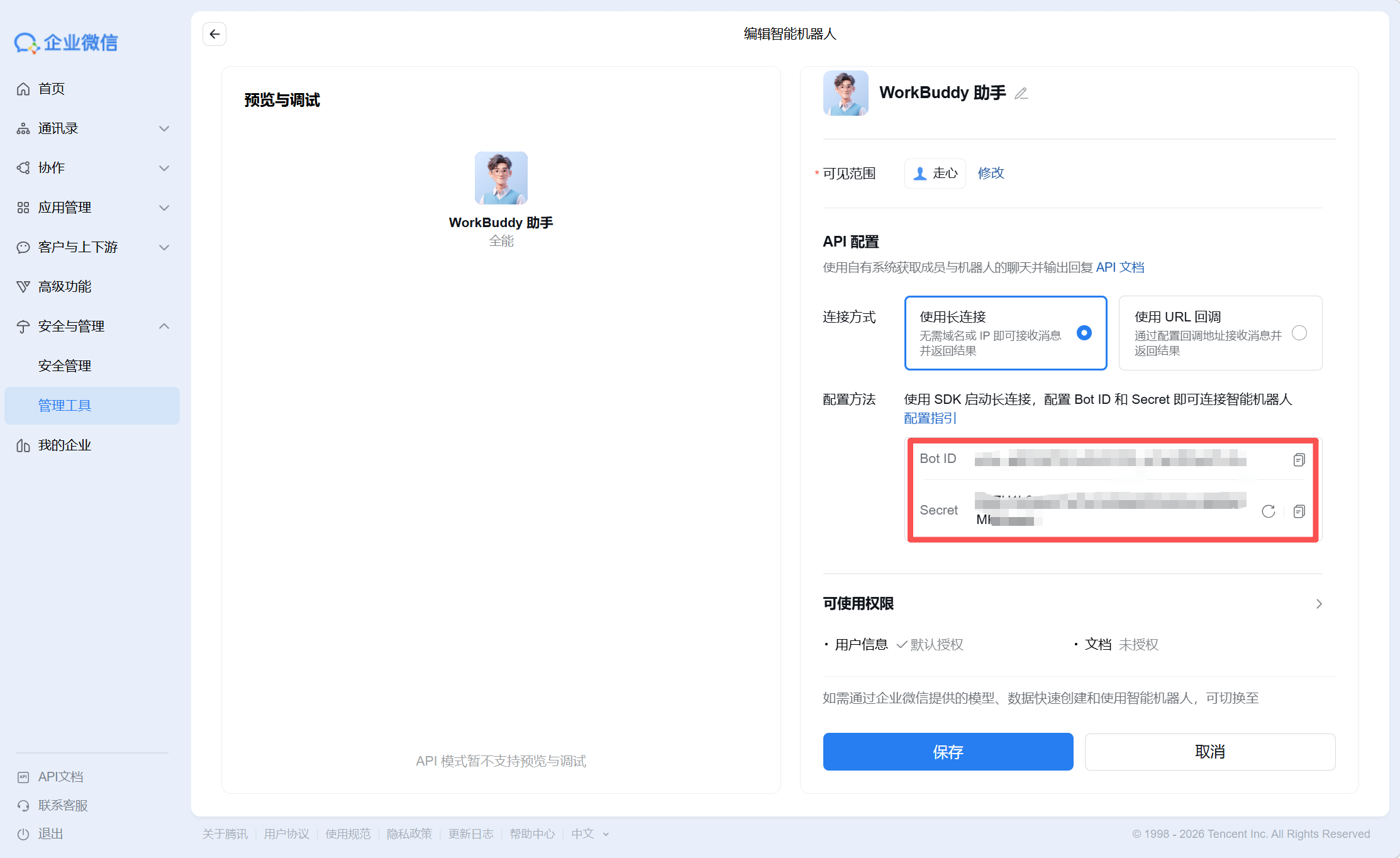The width and height of the screenshot is (1400, 858).
Task: Copy the Bot ID value
Action: (1299, 460)
